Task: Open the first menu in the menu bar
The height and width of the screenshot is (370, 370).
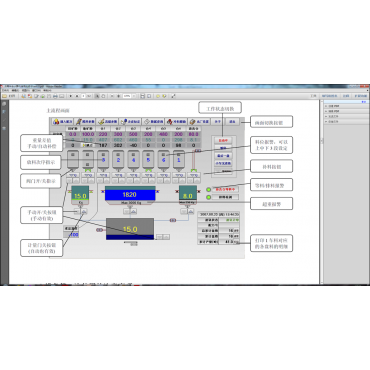Action: point(5,90)
